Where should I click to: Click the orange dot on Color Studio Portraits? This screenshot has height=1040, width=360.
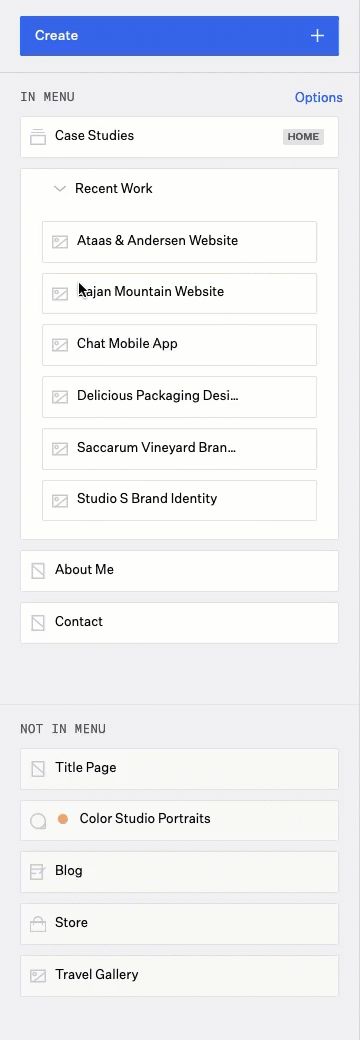tap(63, 819)
